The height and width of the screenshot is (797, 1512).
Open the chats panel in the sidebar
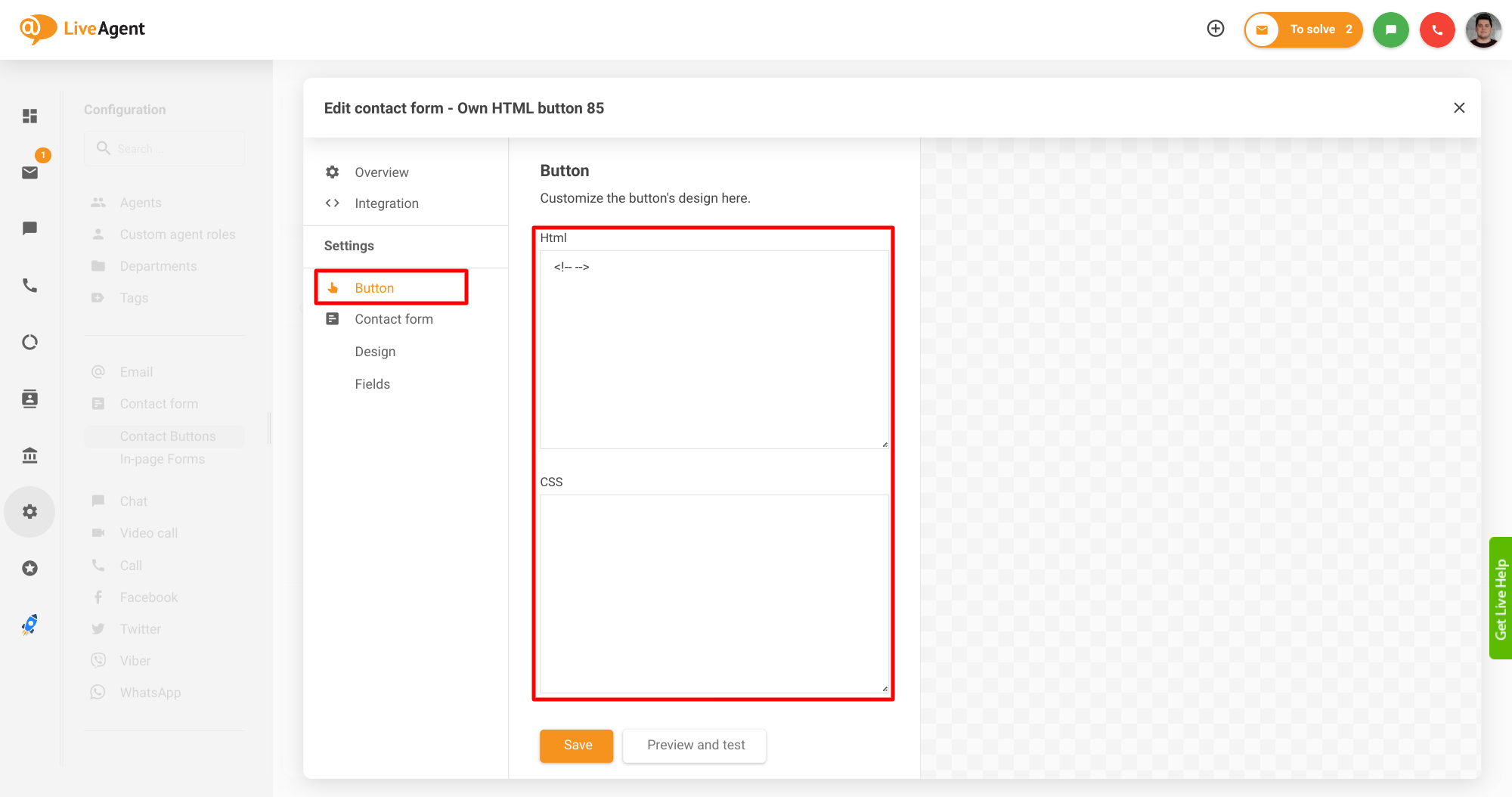(x=29, y=228)
